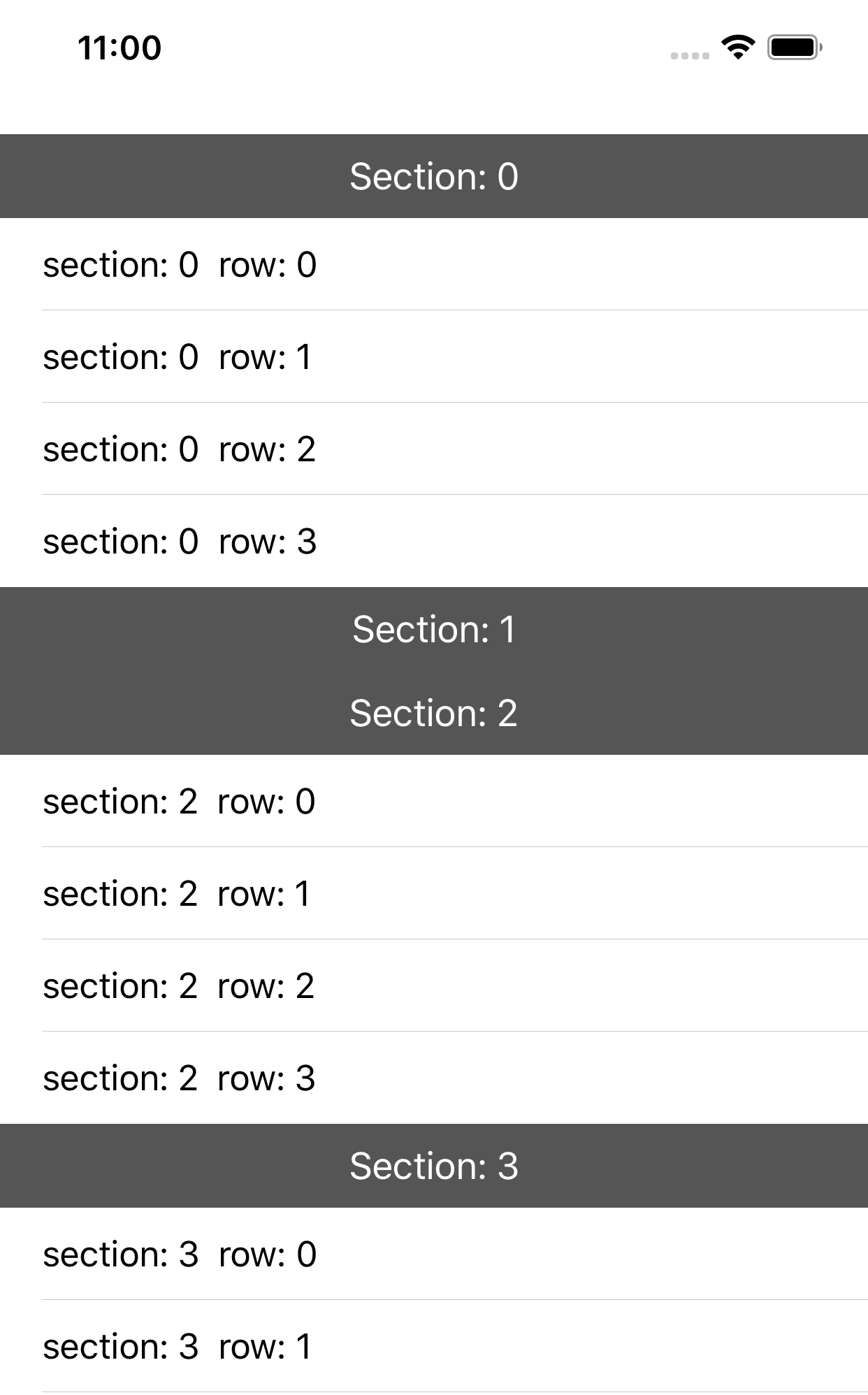Select section: 3 row: 1 cell
The image size is (868, 1395).
(434, 1346)
